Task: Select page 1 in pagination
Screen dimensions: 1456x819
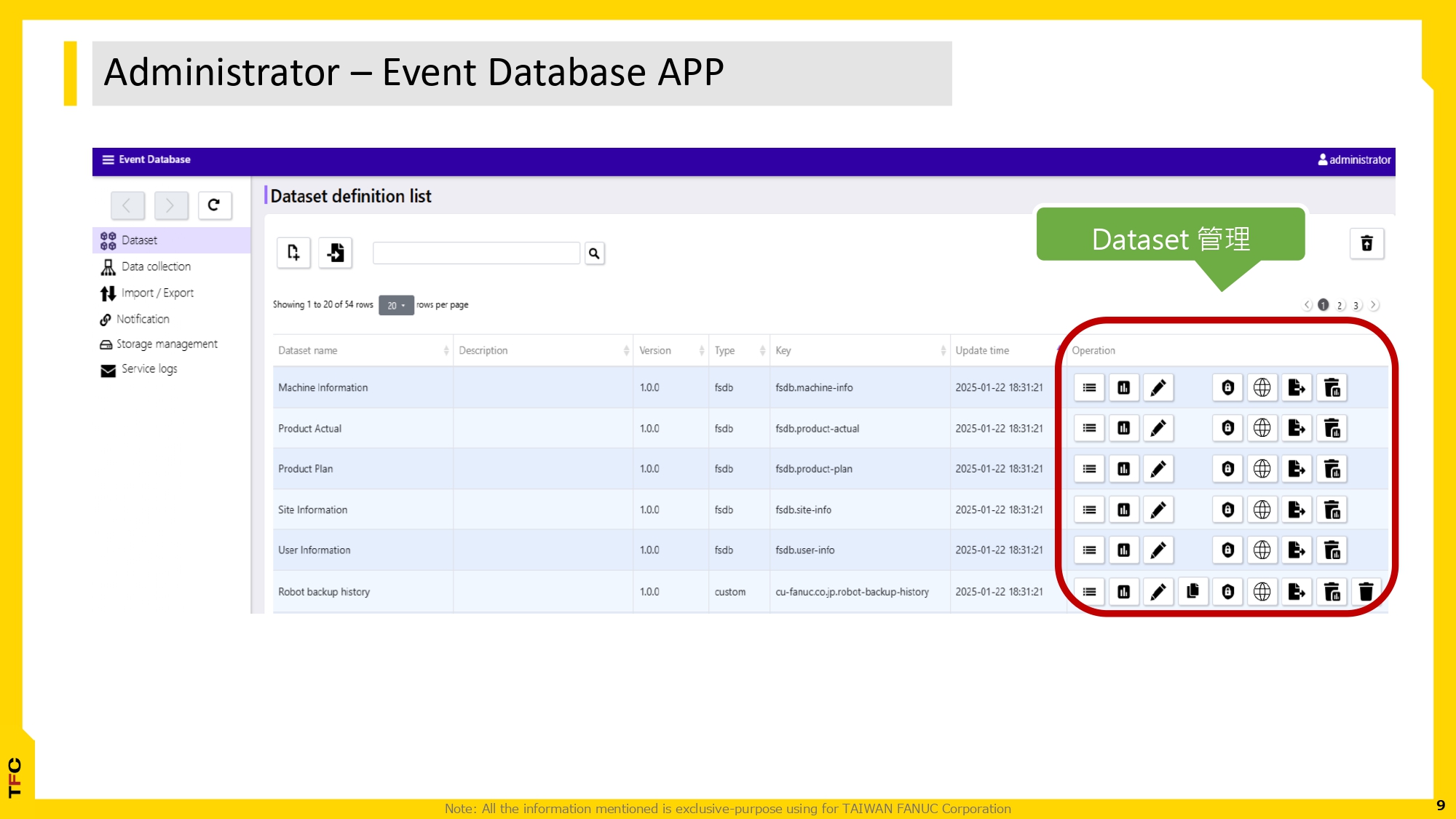Action: [1324, 305]
